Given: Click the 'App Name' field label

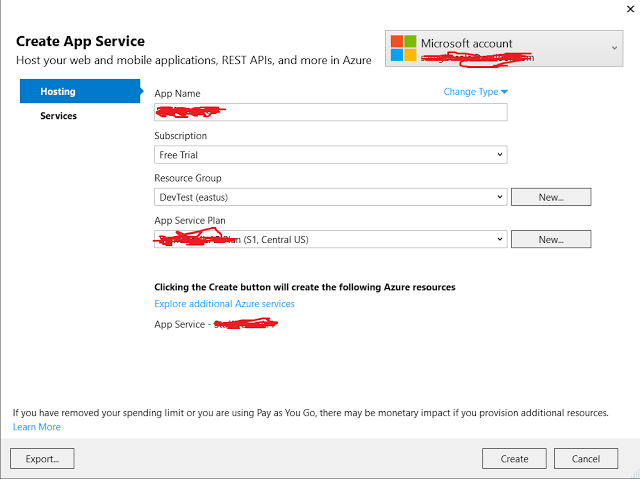Looking at the screenshot, I should (x=177, y=93).
